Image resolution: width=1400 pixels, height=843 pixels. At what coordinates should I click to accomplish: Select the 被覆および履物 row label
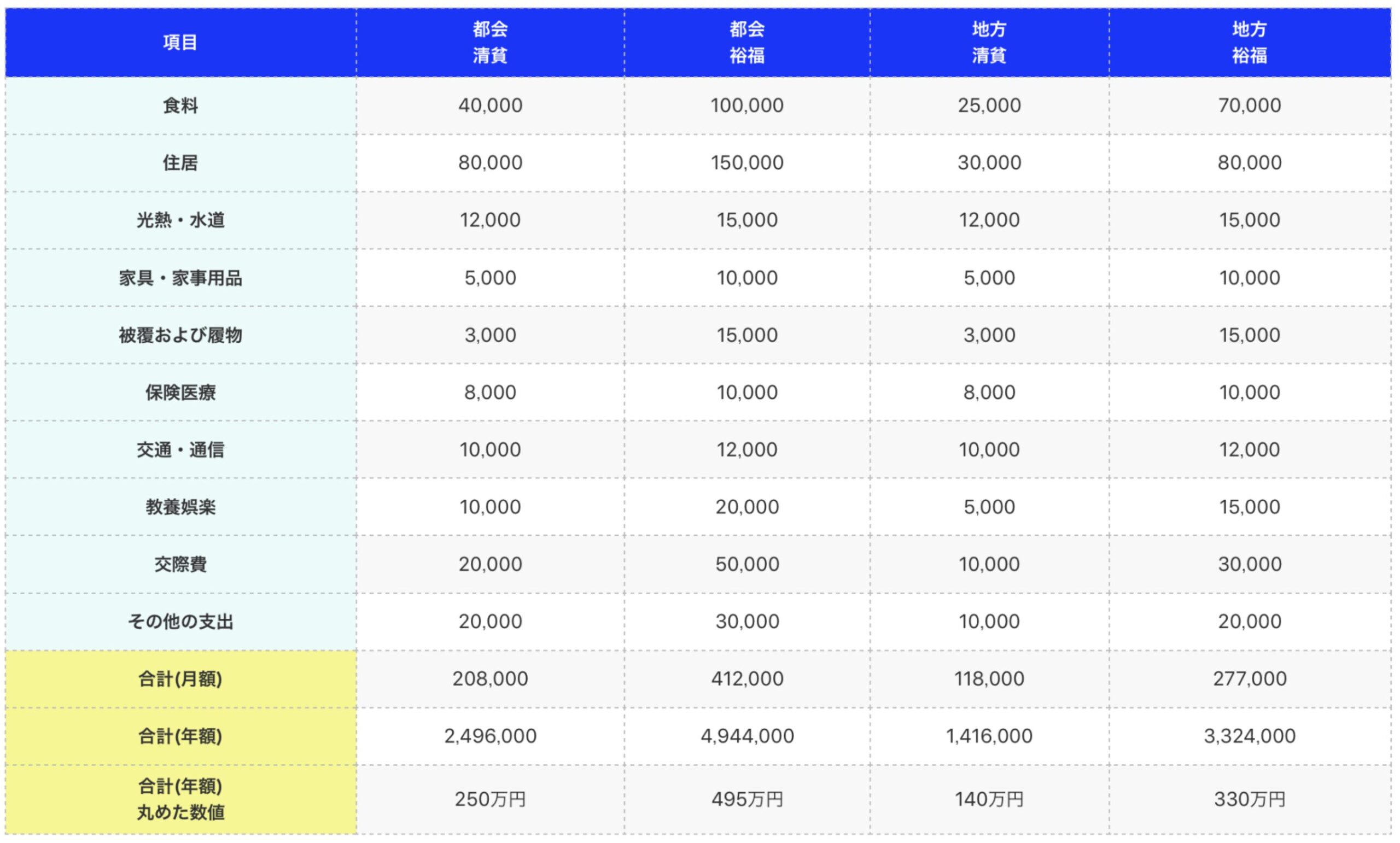pos(180,335)
